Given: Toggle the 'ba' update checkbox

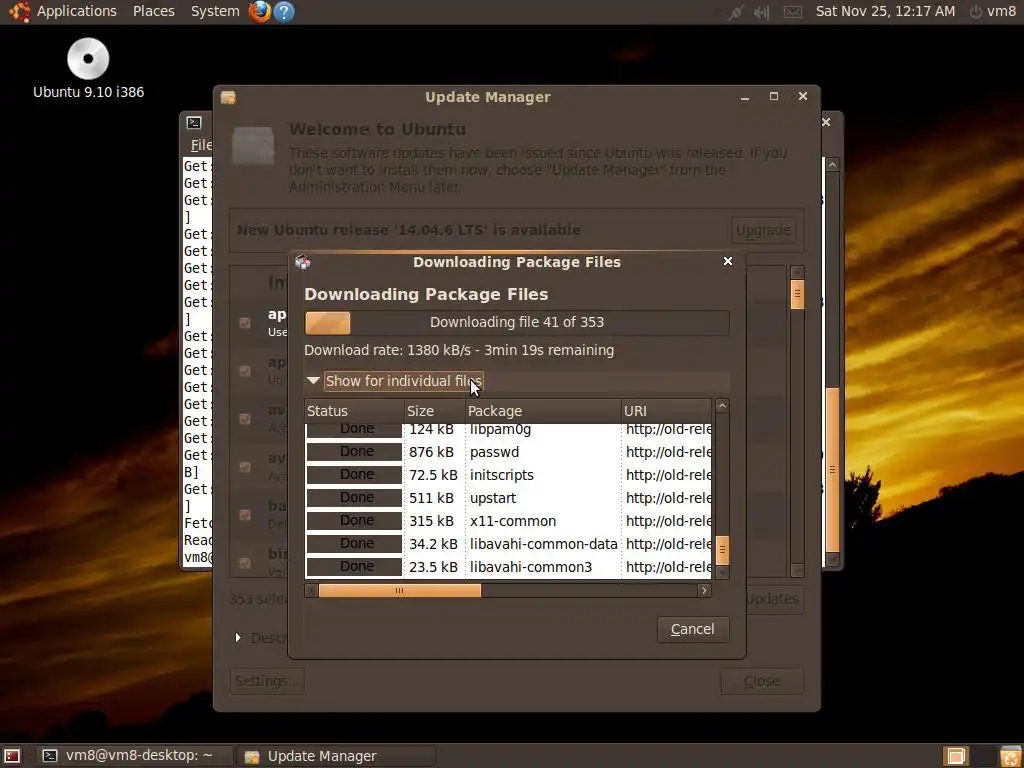Looking at the screenshot, I should click(245, 515).
